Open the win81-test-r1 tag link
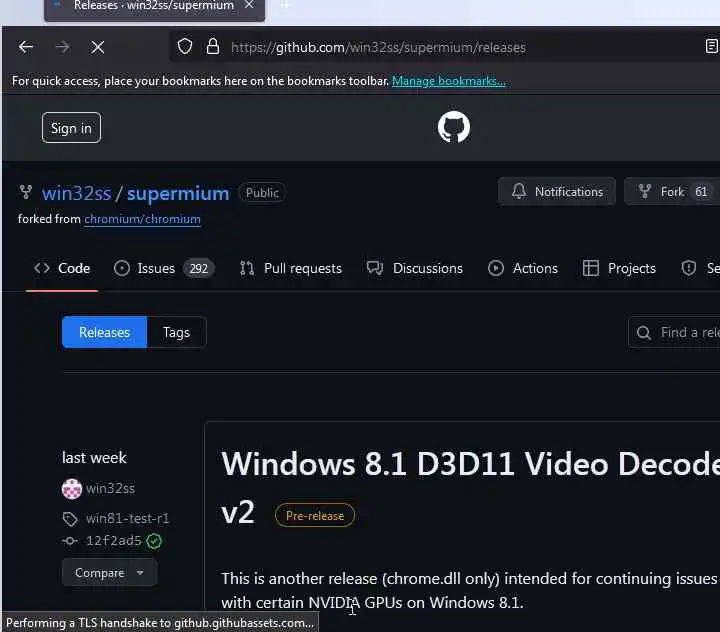The image size is (720, 632). (127, 519)
